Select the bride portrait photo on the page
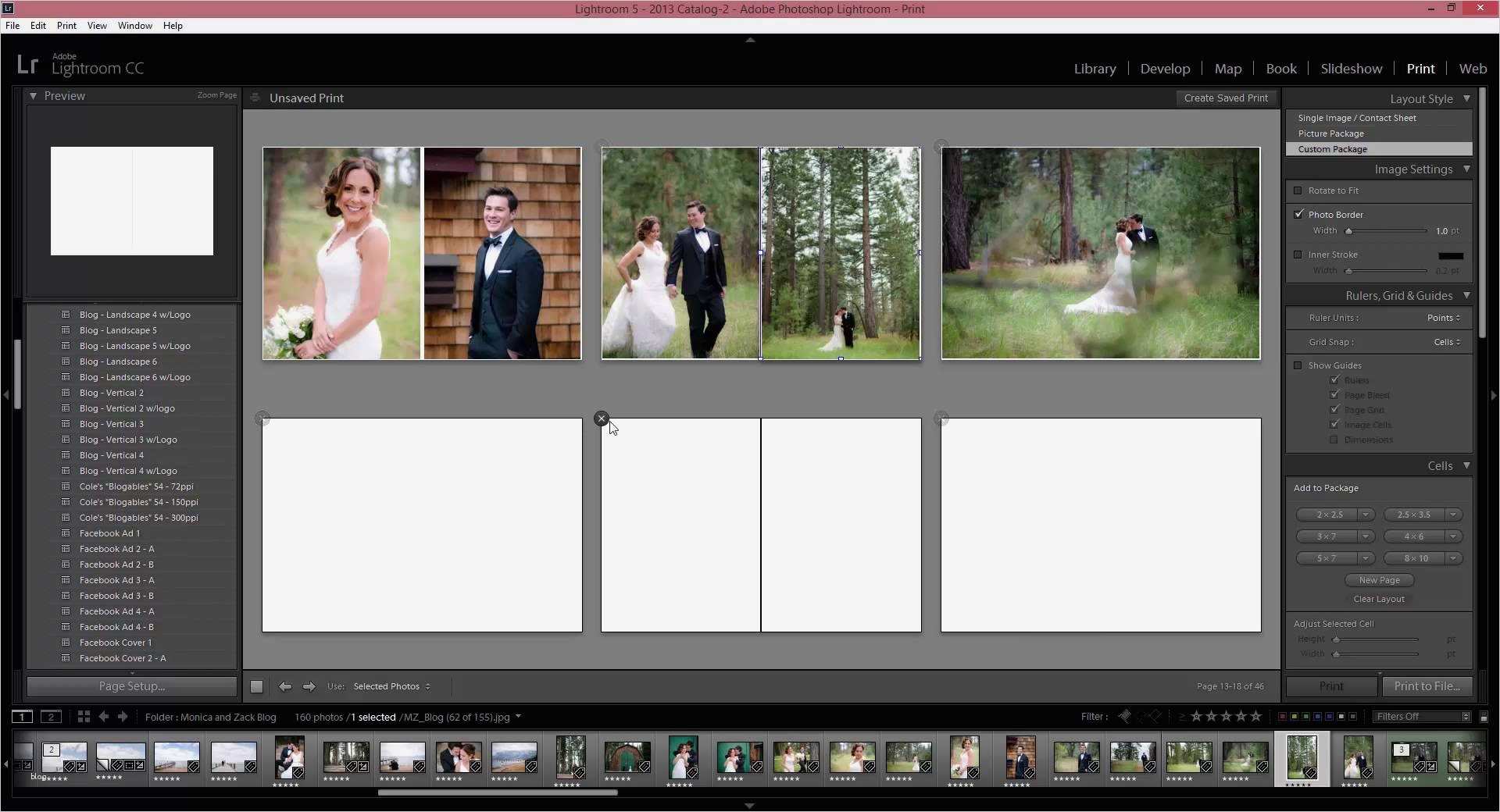Image resolution: width=1500 pixels, height=812 pixels. point(341,254)
